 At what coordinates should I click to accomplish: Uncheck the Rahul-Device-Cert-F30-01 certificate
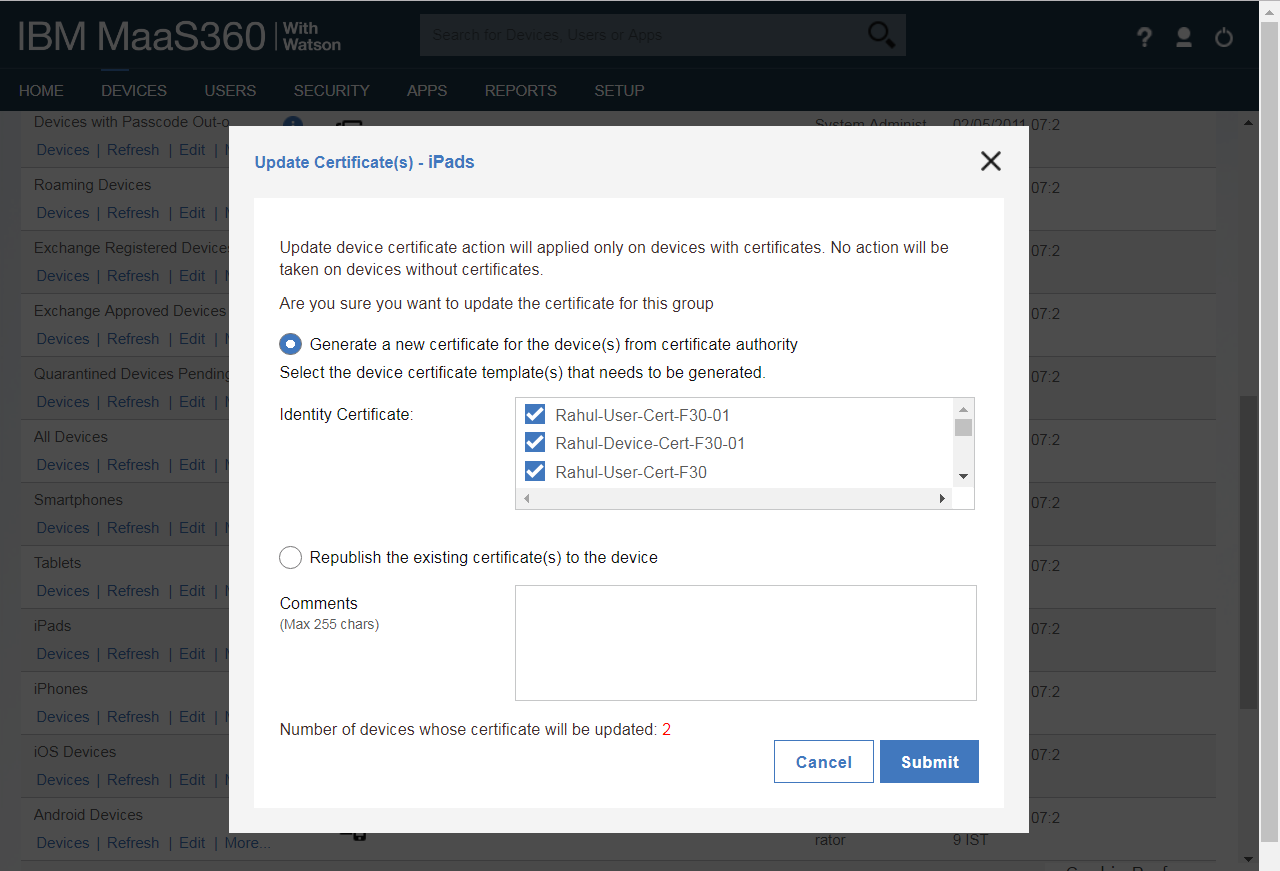coord(534,442)
